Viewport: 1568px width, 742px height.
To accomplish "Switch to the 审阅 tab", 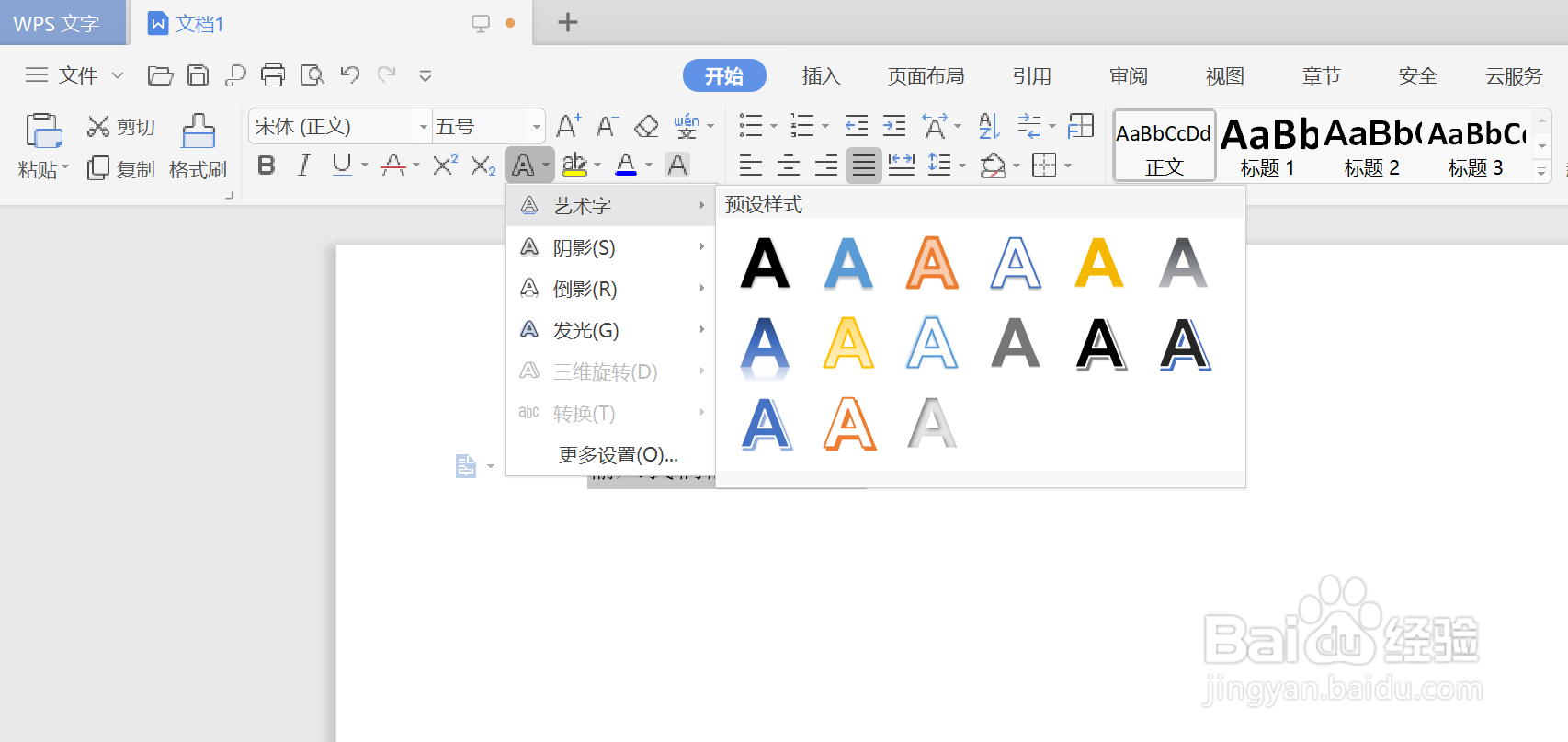I will pos(1128,76).
